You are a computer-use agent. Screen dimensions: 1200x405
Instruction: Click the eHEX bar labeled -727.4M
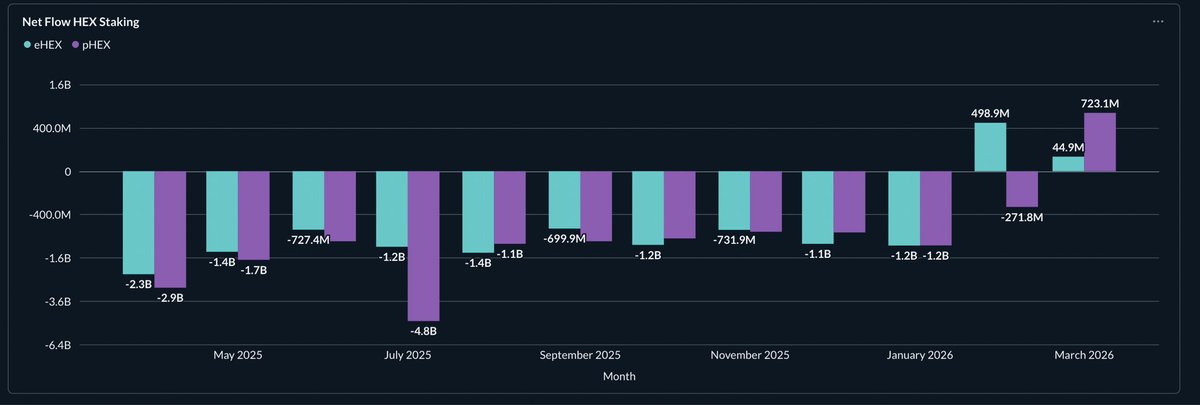point(308,201)
